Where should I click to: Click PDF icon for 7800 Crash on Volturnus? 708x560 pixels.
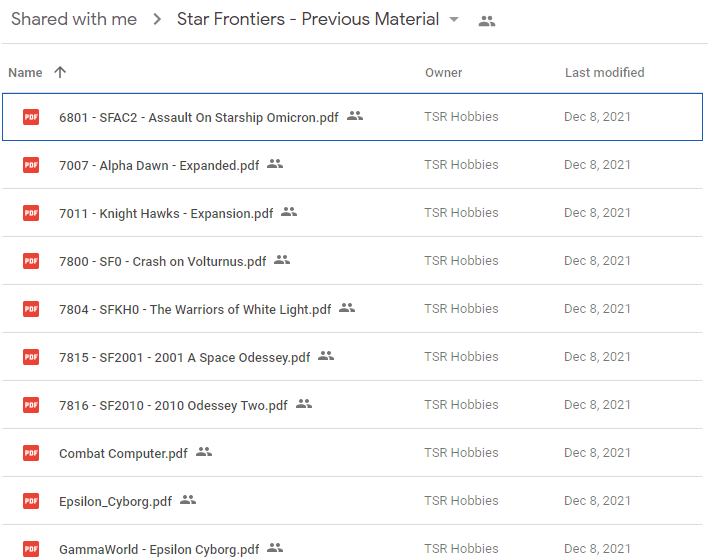(31, 261)
